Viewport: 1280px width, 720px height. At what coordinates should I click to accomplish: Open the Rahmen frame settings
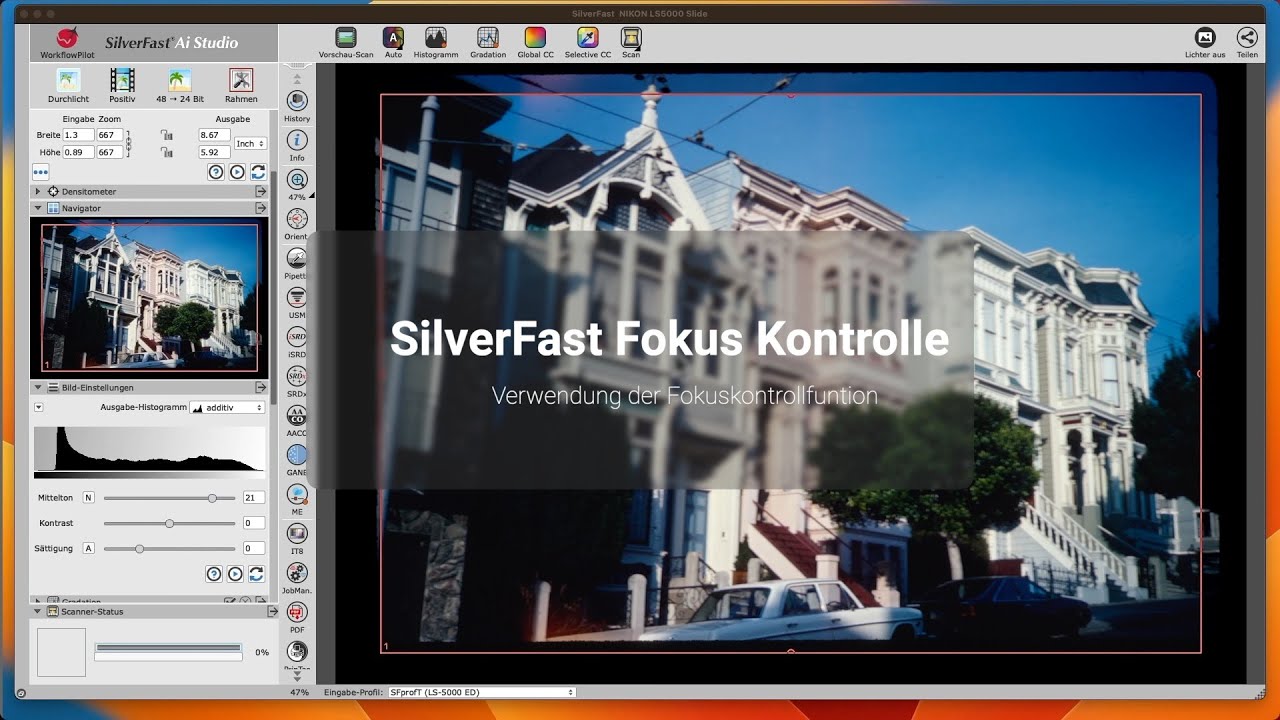click(240, 86)
